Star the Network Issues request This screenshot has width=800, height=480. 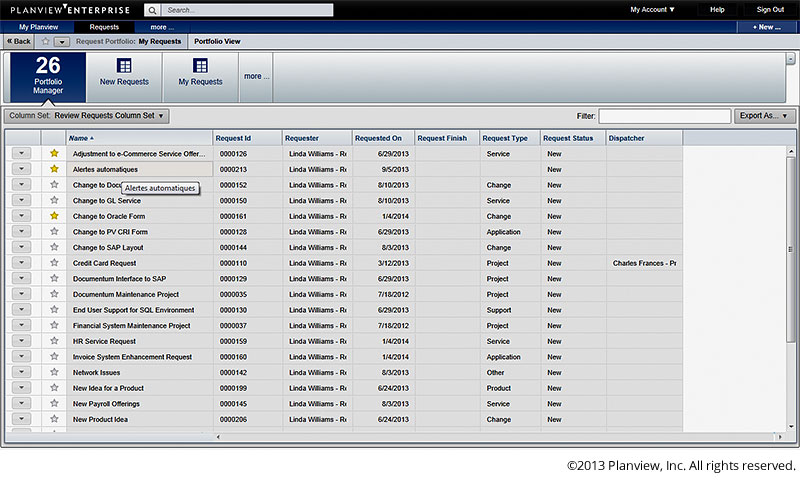pos(54,372)
